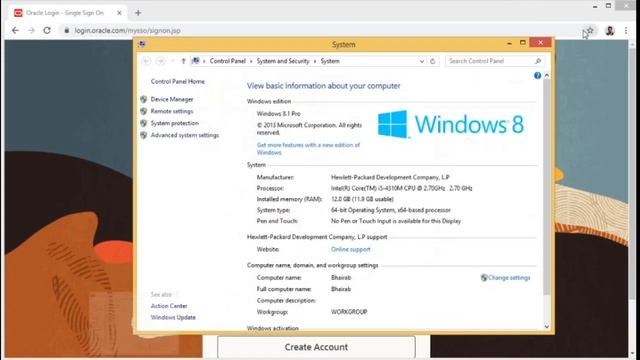640x360 pixels.
Task: Click the Windows 8.1 Pro edition text
Action: (x=278, y=113)
